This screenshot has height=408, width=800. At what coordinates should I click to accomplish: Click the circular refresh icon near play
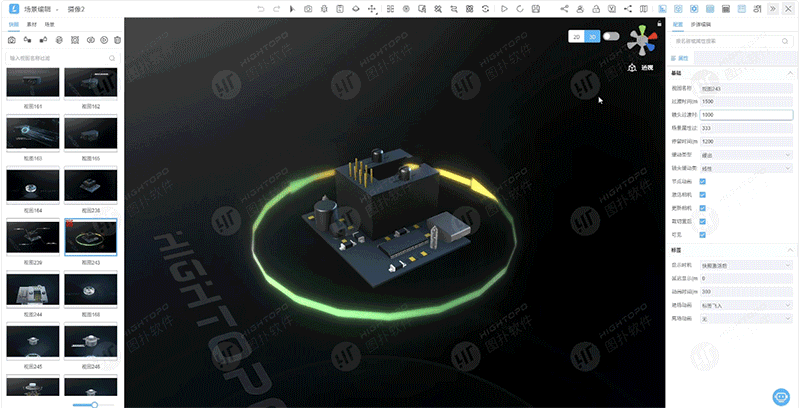(520, 9)
